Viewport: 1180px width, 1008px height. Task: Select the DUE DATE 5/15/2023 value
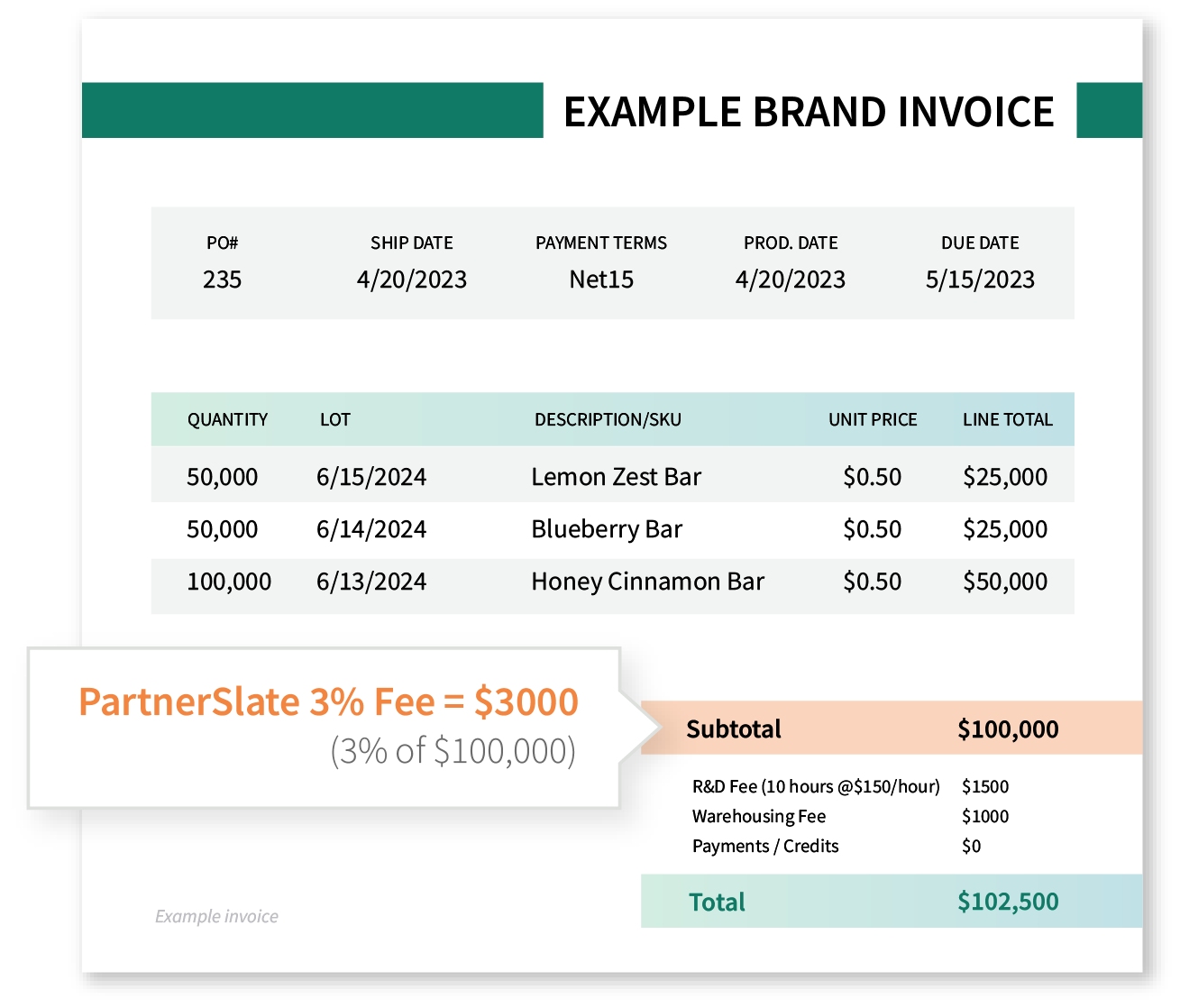coord(981,279)
